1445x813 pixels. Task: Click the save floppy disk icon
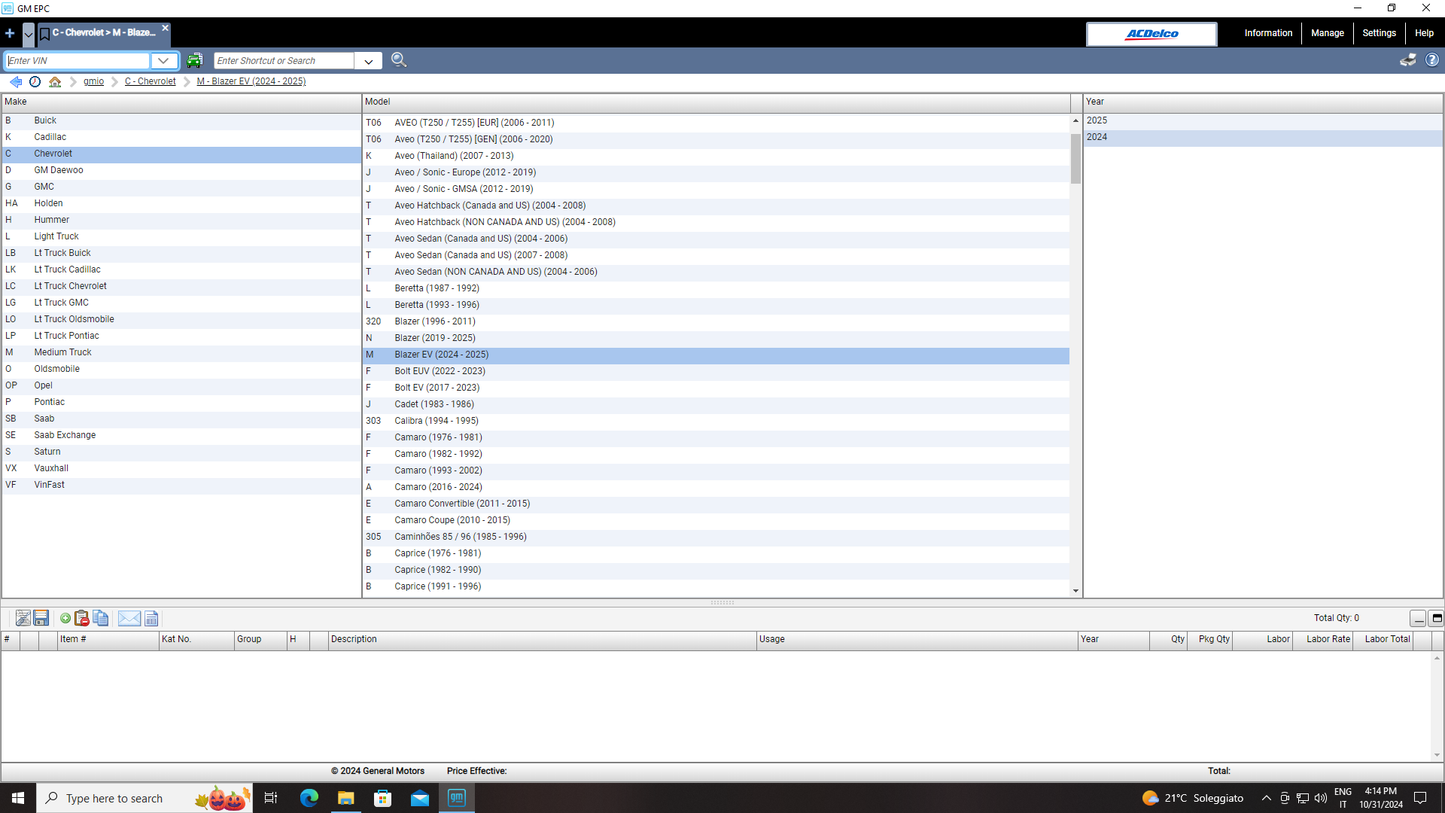coord(41,619)
